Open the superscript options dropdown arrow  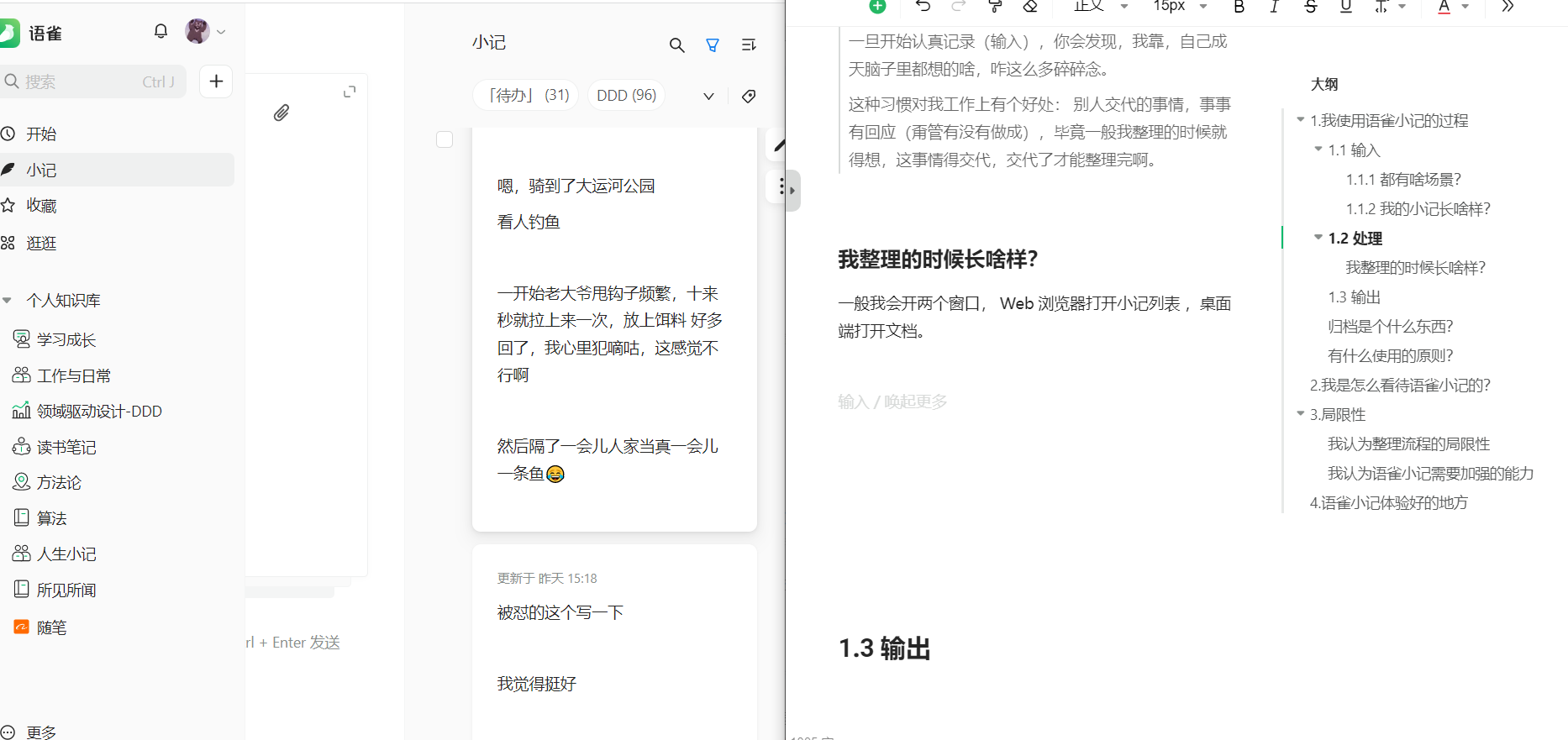pyautogui.click(x=1402, y=7)
